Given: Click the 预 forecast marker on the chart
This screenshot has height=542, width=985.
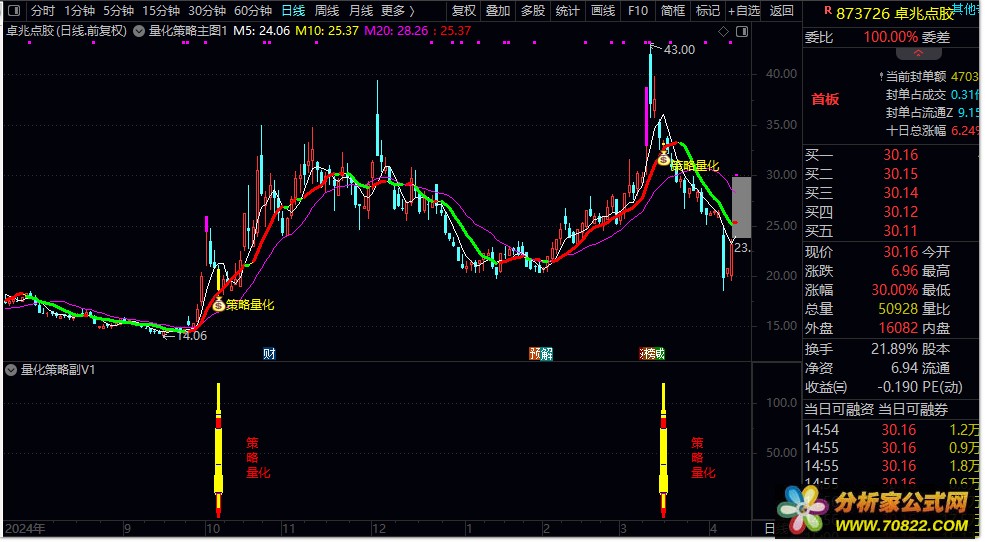Looking at the screenshot, I should click(535, 354).
